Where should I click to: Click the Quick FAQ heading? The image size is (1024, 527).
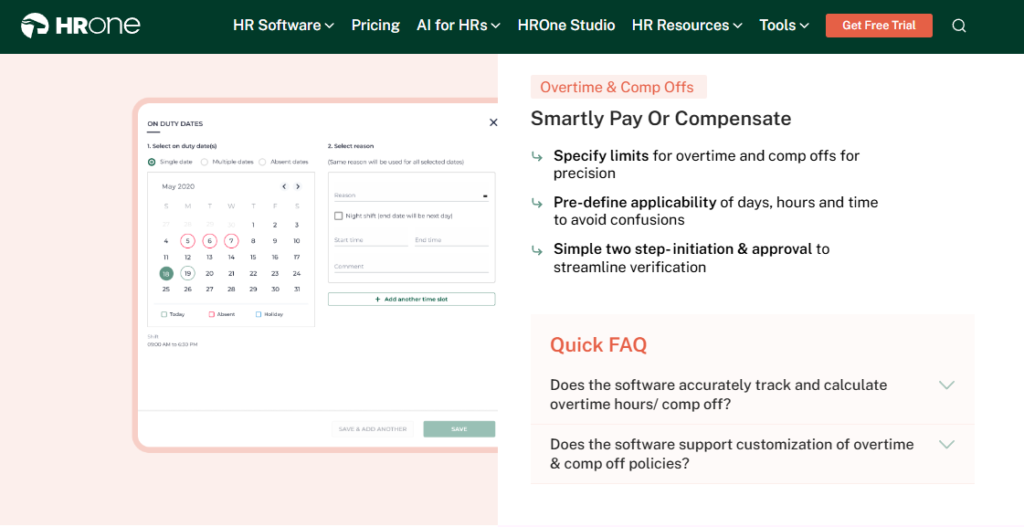(x=598, y=344)
